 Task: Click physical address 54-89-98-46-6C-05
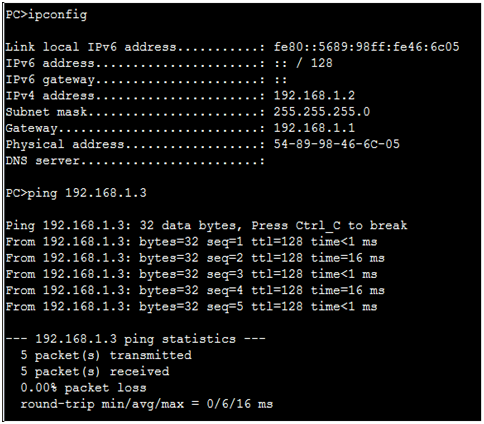[337, 144]
